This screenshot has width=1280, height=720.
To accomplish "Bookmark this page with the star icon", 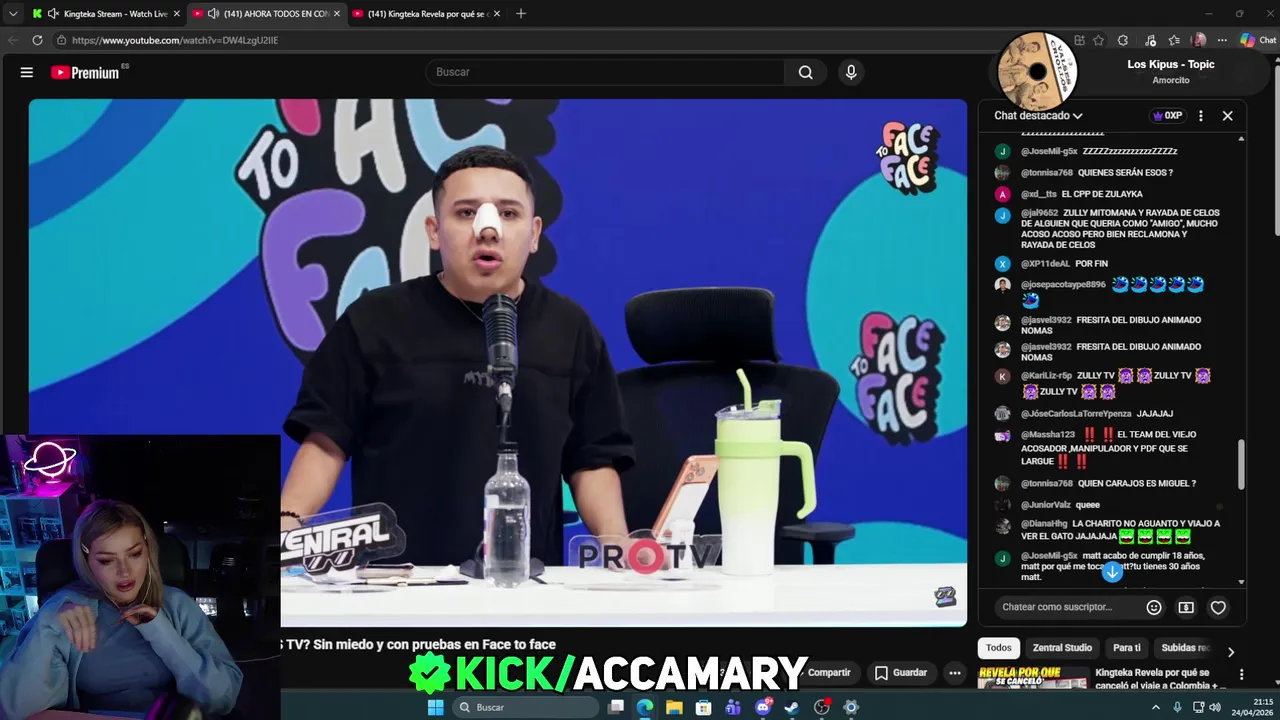I will pyautogui.click(x=1099, y=40).
